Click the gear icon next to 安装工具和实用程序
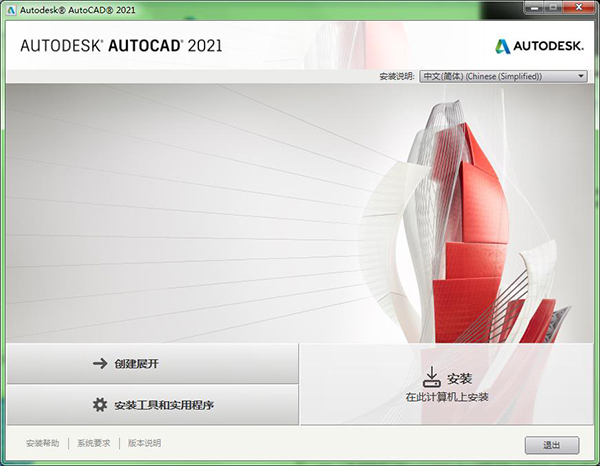The height and width of the screenshot is (466, 600). pyautogui.click(x=100, y=405)
